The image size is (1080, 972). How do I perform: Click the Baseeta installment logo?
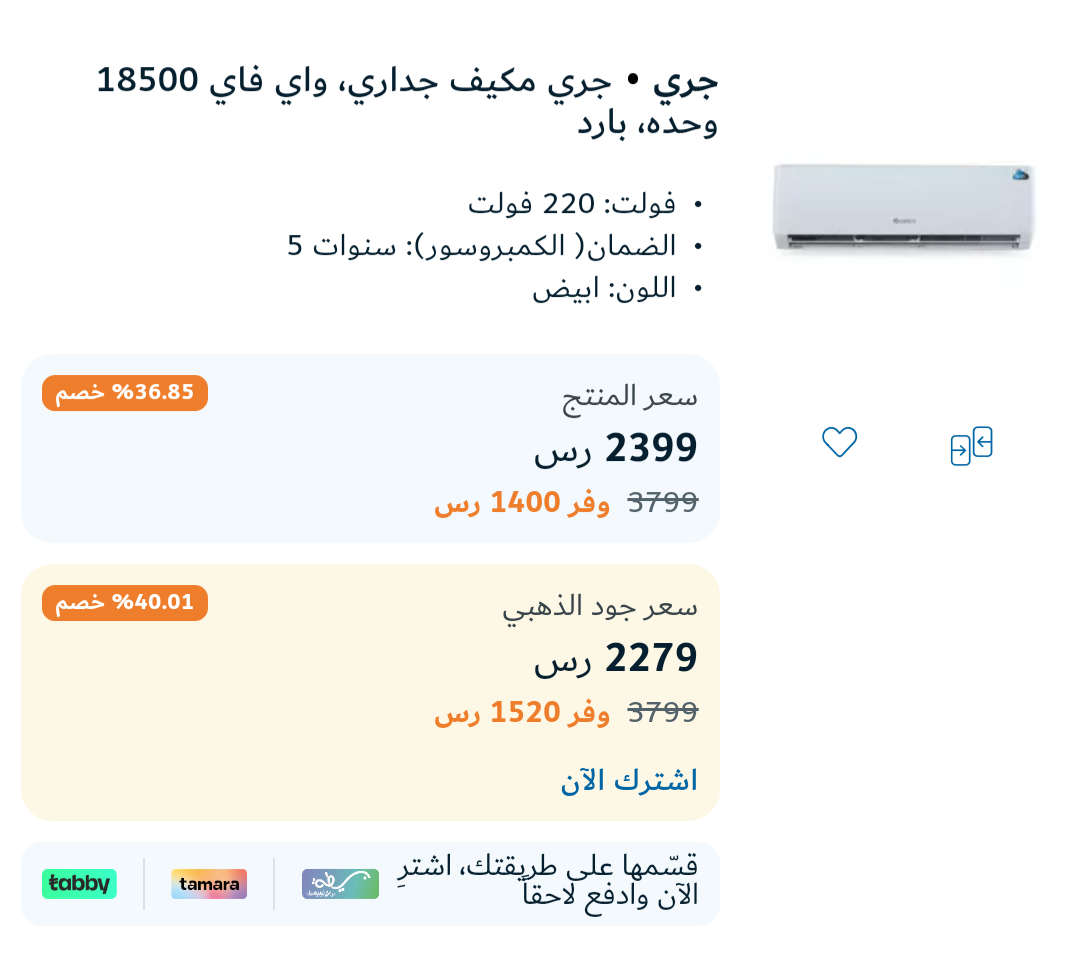click(x=340, y=884)
